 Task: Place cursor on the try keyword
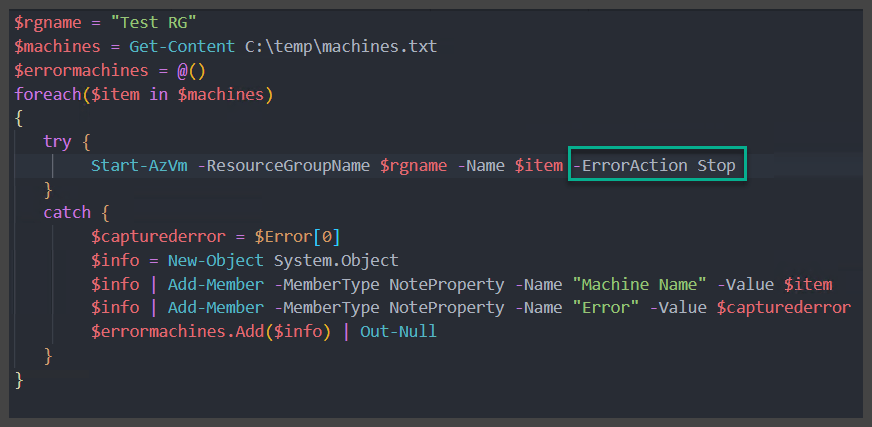coord(57,141)
